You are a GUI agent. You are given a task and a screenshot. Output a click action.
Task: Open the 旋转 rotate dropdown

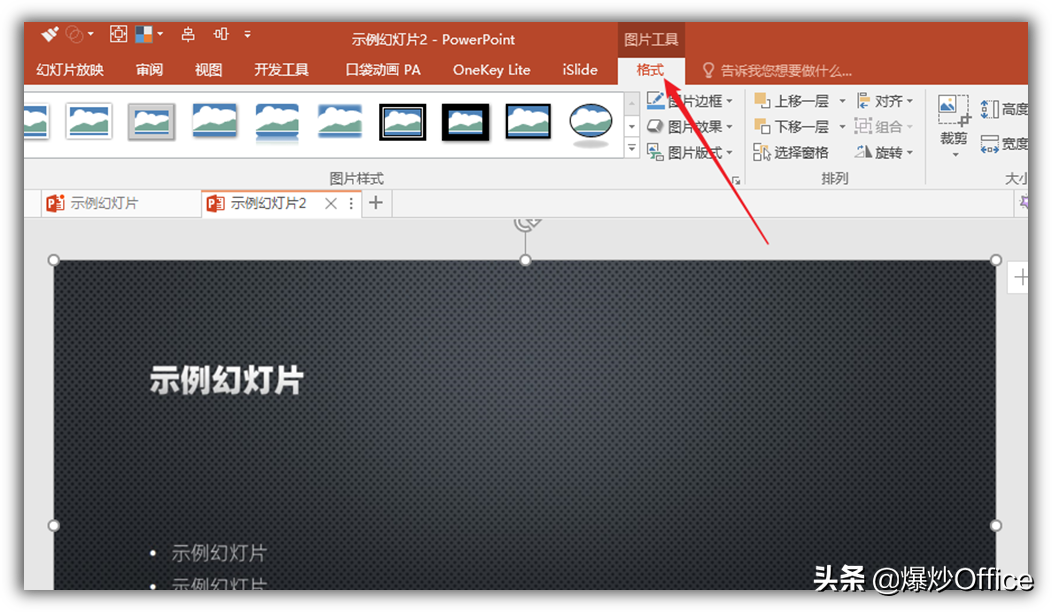tap(884, 152)
